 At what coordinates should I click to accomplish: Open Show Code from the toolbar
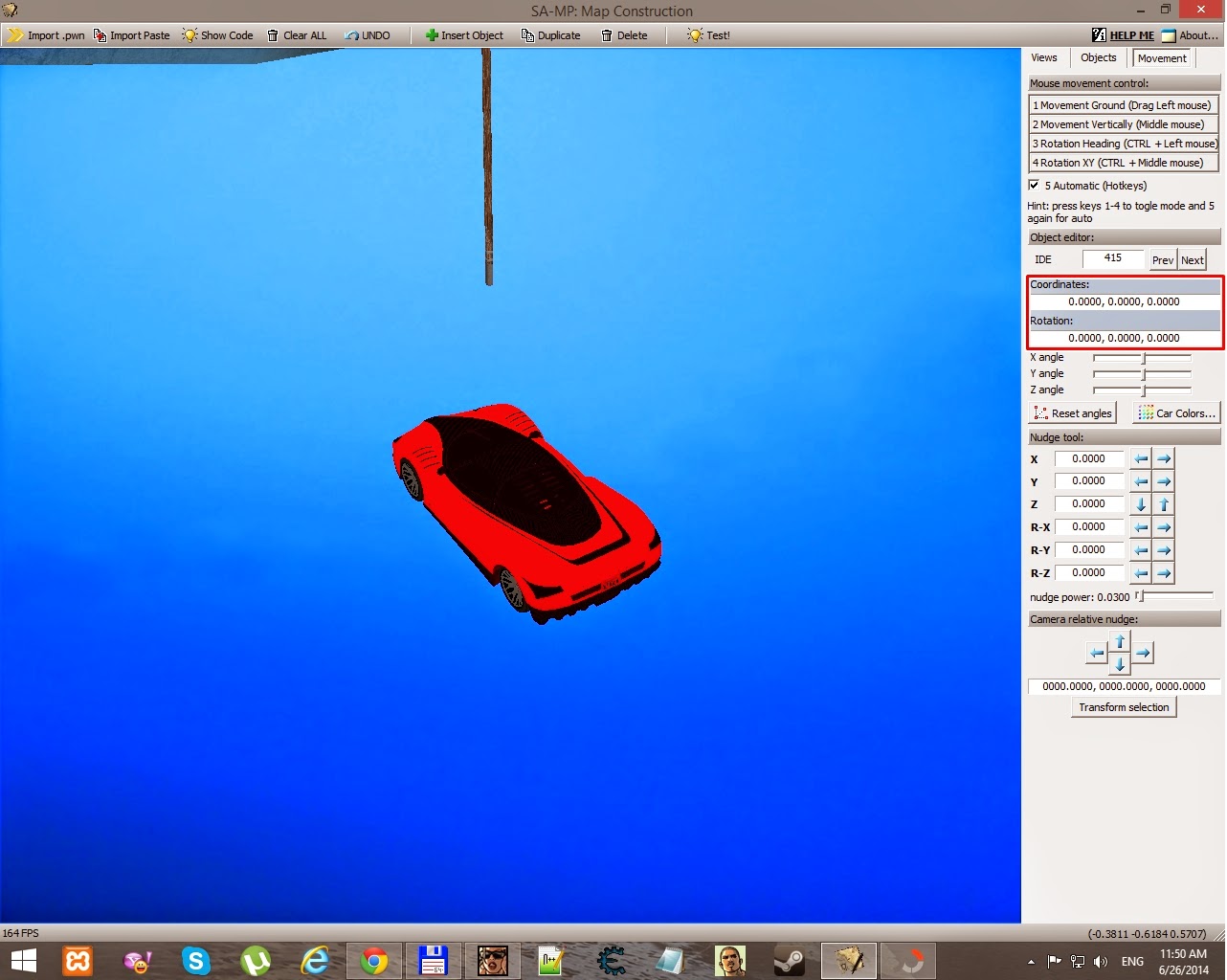coord(218,35)
